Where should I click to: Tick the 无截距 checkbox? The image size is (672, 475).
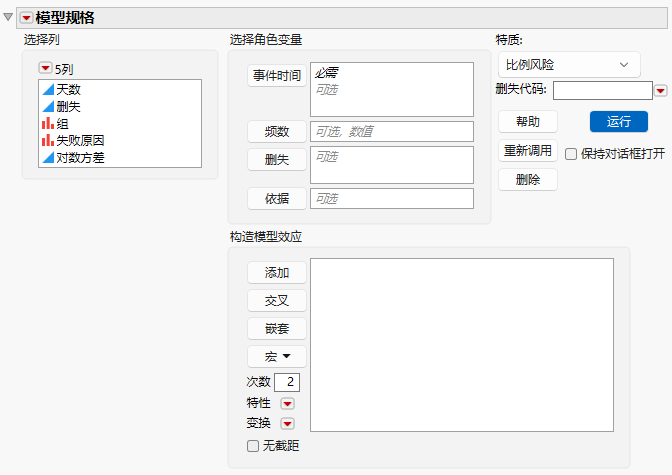click(x=253, y=446)
